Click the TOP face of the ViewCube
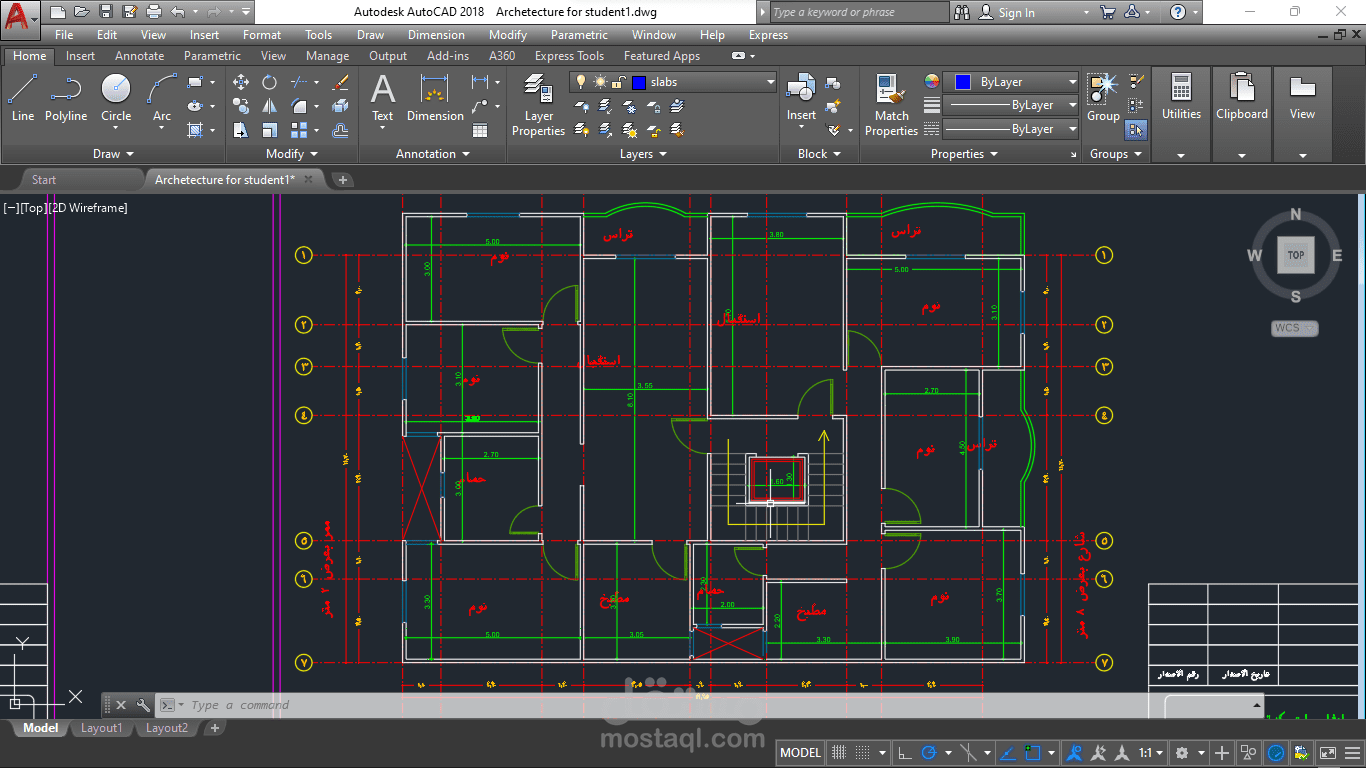This screenshot has width=1366, height=768. pos(1295,255)
